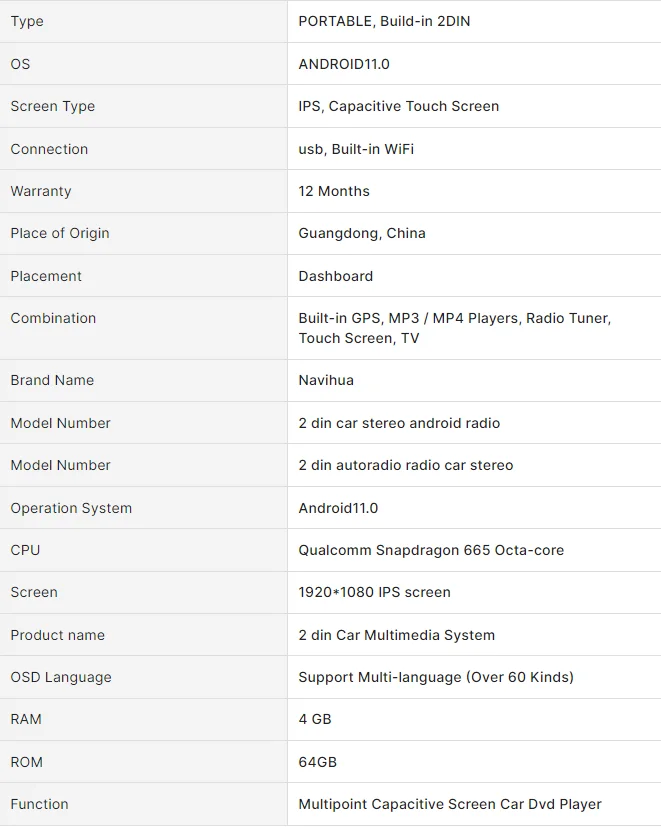The height and width of the screenshot is (827, 661).
Task: Select the Screen Type label cell
Action: (x=53, y=106)
